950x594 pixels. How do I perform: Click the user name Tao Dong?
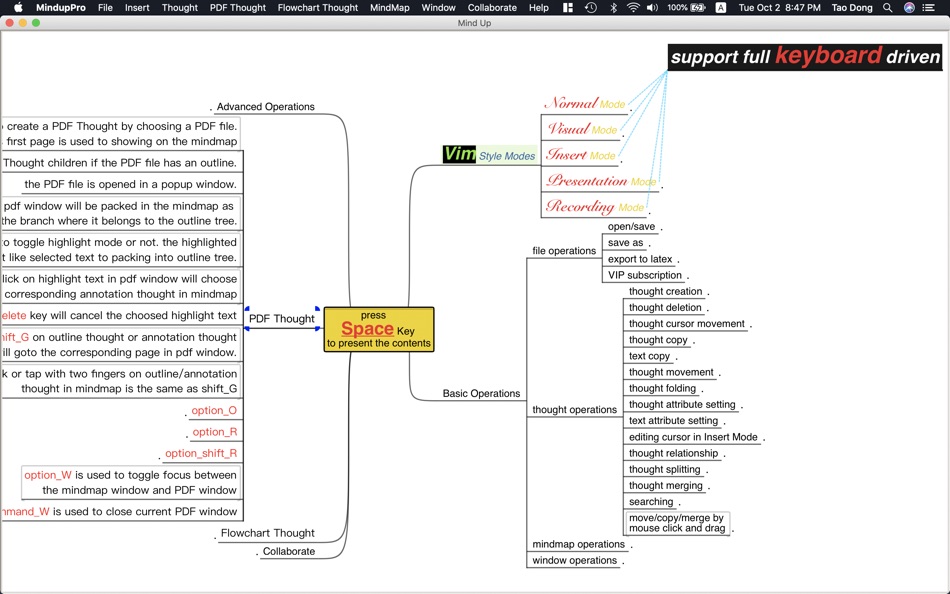coord(852,8)
